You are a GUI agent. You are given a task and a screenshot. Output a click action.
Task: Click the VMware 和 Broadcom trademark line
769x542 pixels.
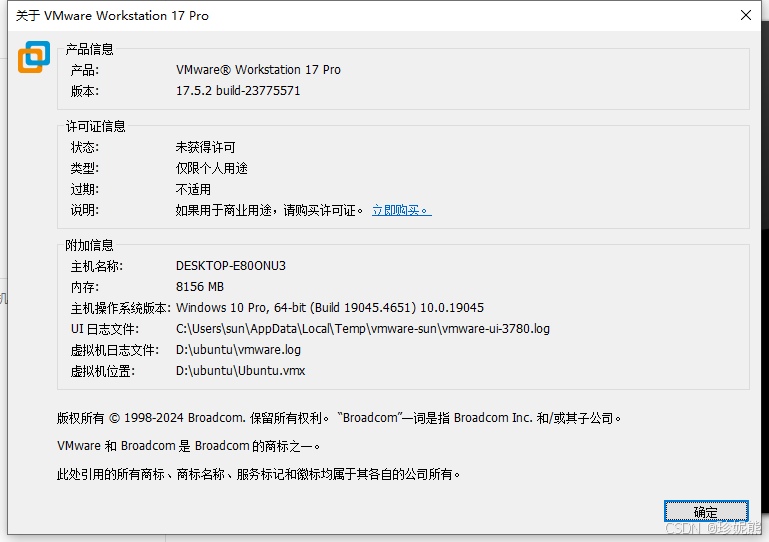(x=189, y=446)
